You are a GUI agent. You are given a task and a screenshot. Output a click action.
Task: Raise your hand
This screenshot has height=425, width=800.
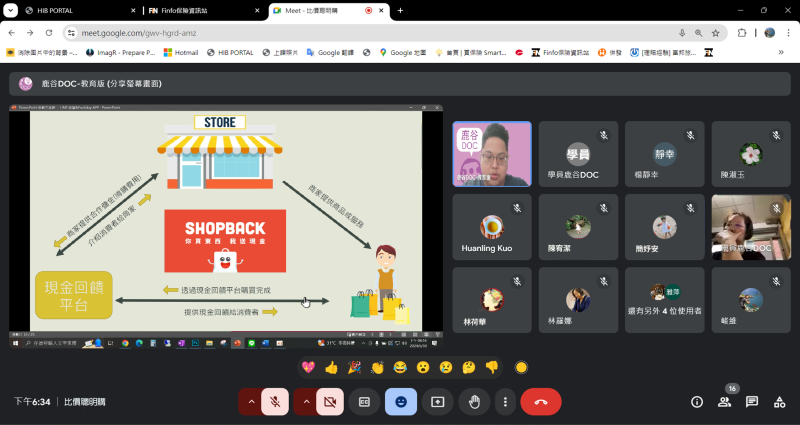pyautogui.click(x=474, y=402)
